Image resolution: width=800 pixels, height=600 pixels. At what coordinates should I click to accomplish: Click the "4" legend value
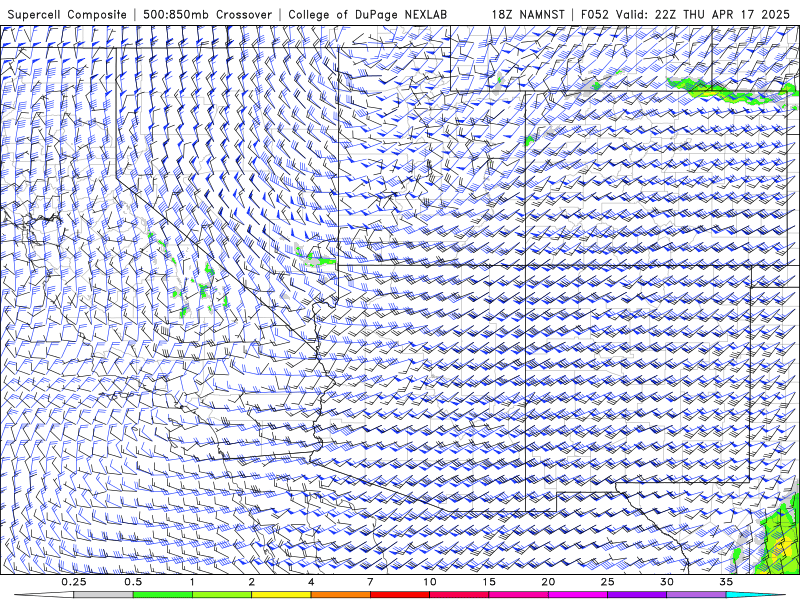311,582
